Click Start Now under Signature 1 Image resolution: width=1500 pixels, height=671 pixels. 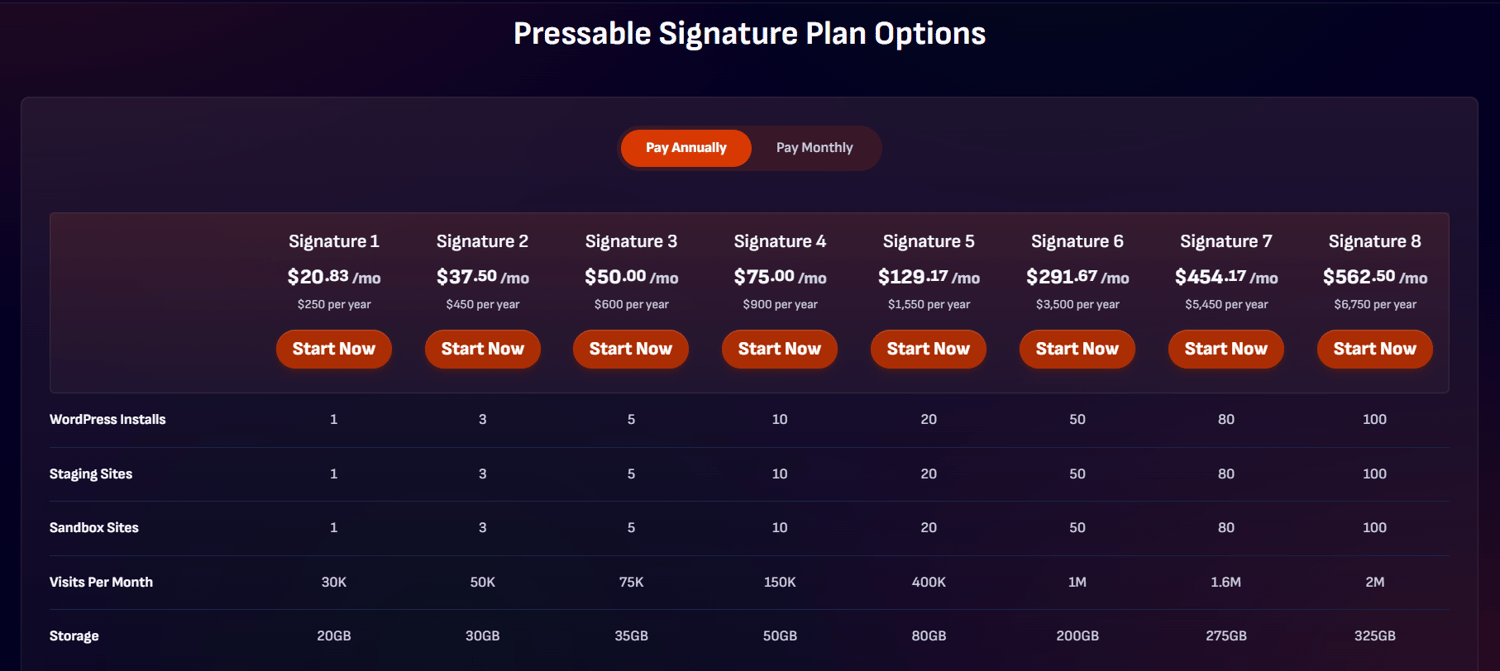pyautogui.click(x=334, y=349)
